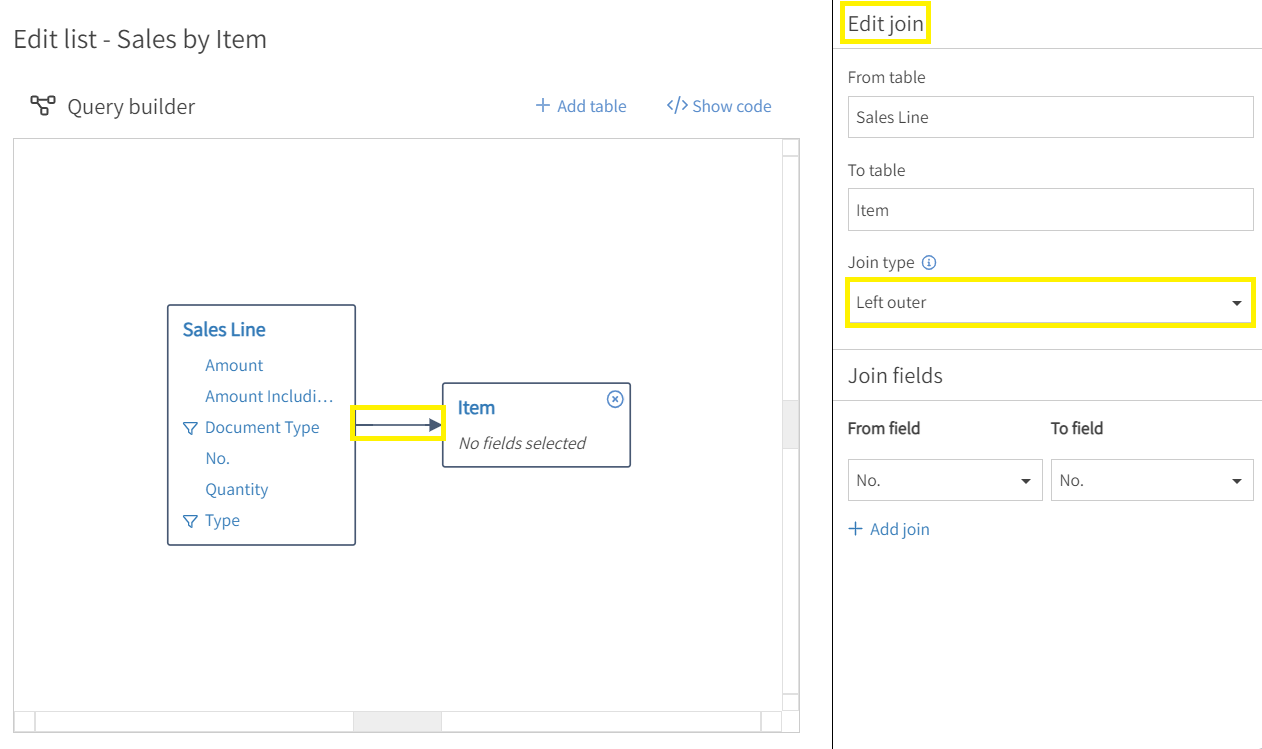
Task: Click the 'No fields selected' text in Item
Action: click(x=522, y=443)
